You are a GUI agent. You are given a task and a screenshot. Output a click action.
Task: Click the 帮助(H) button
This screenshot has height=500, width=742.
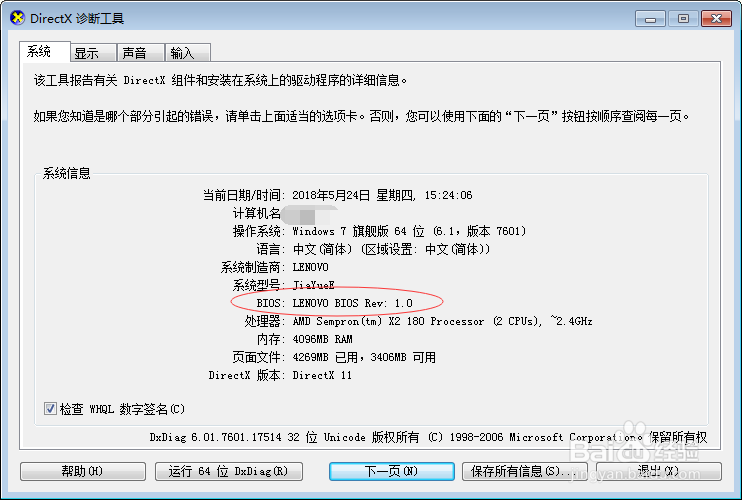pyautogui.click(x=82, y=471)
